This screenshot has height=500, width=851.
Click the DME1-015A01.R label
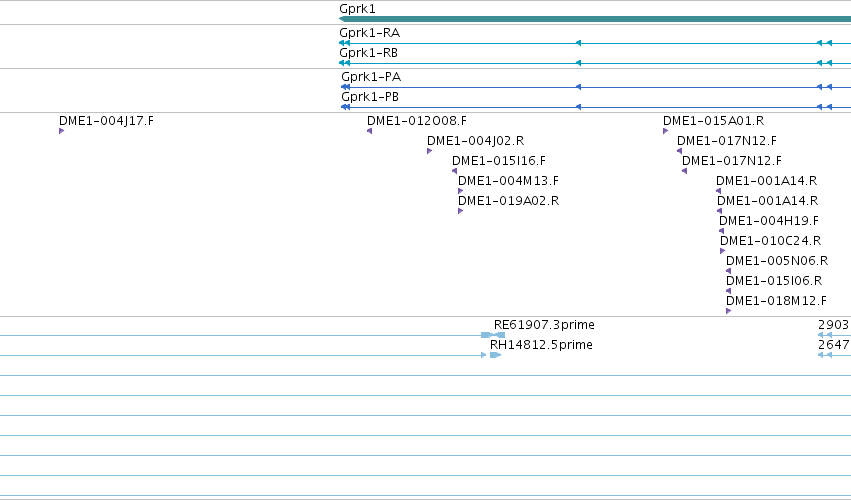click(714, 121)
